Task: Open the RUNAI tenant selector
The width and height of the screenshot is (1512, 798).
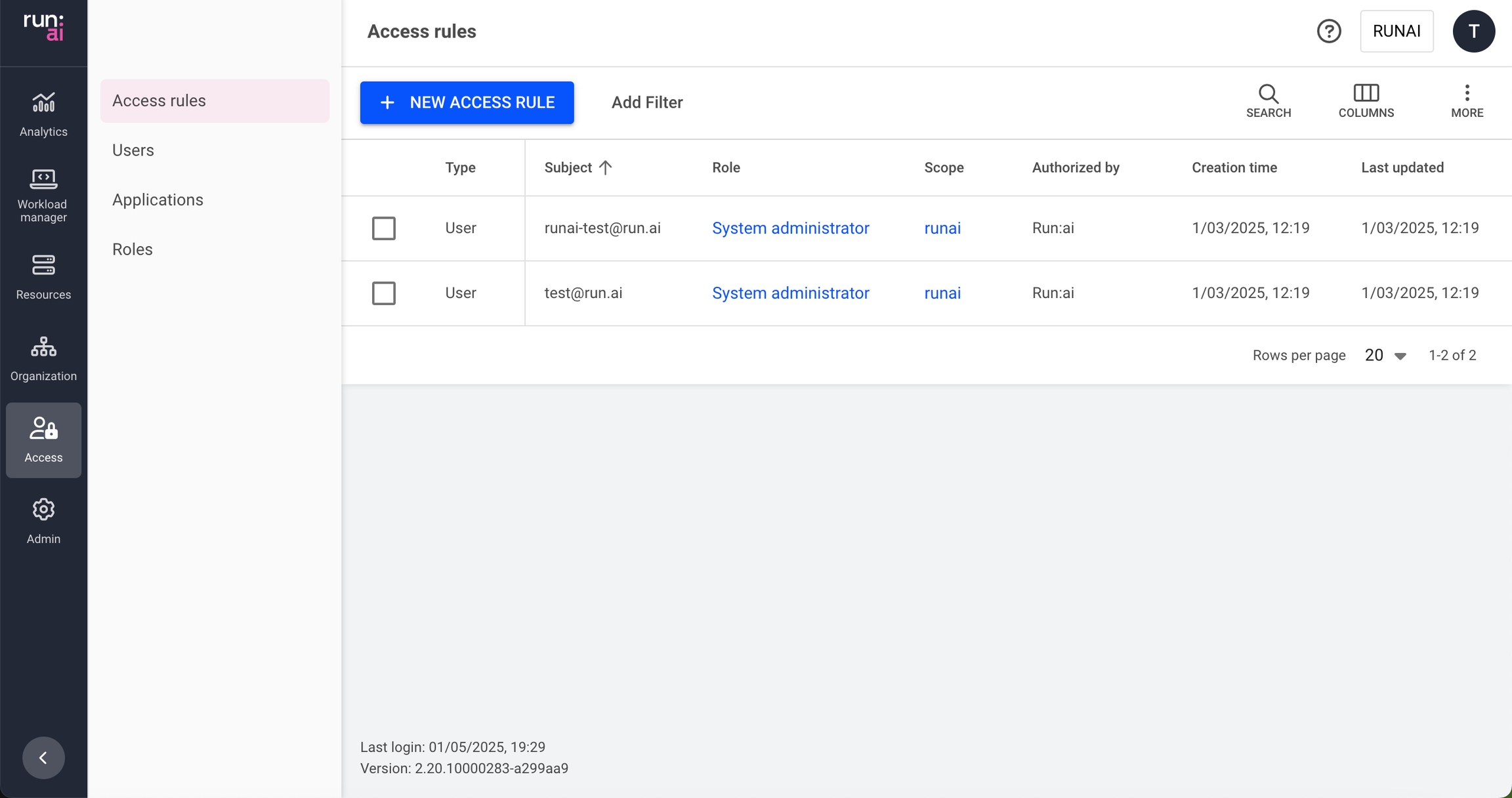Action: click(x=1396, y=31)
